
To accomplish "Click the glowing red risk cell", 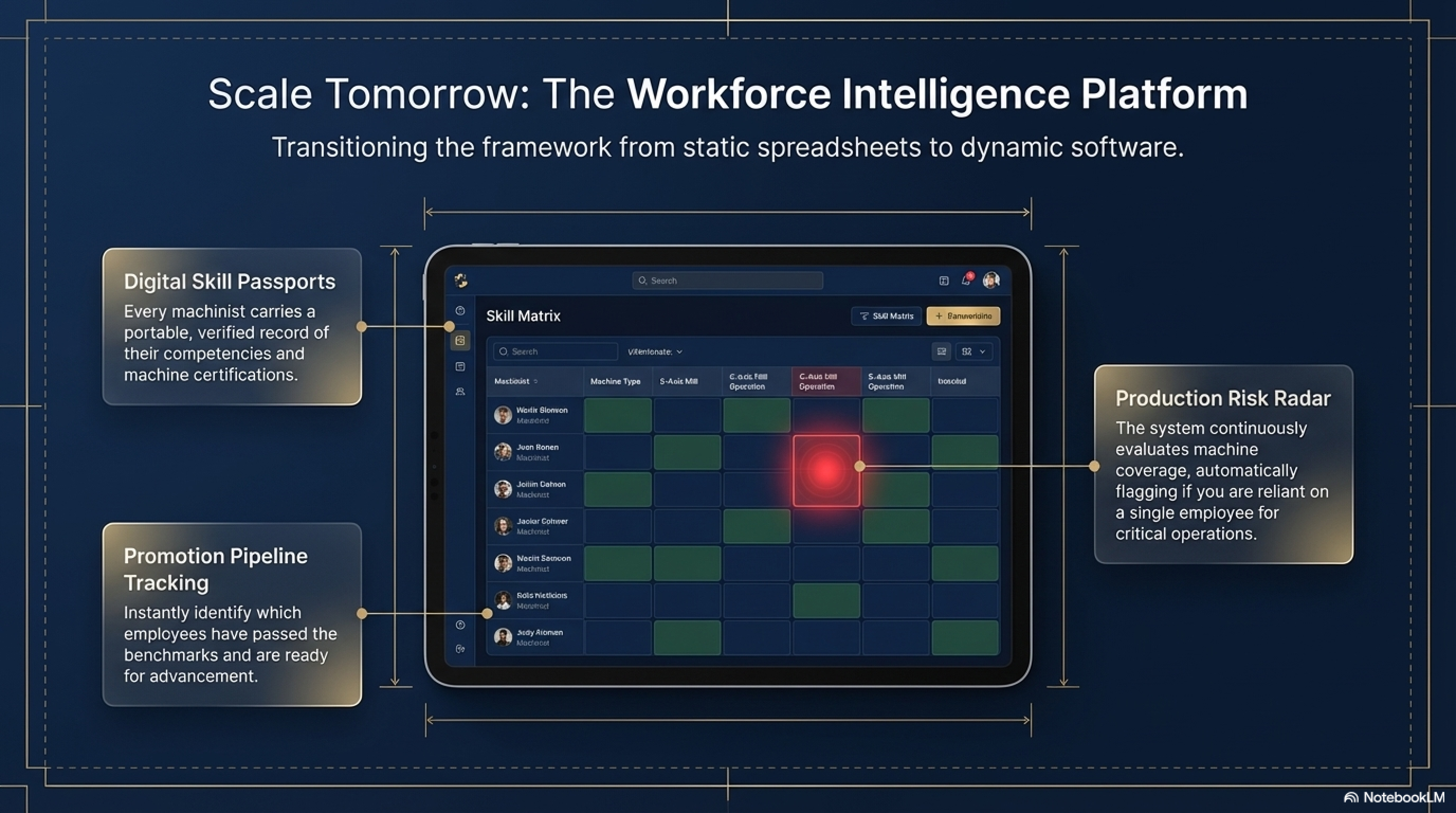I will coord(826,471).
